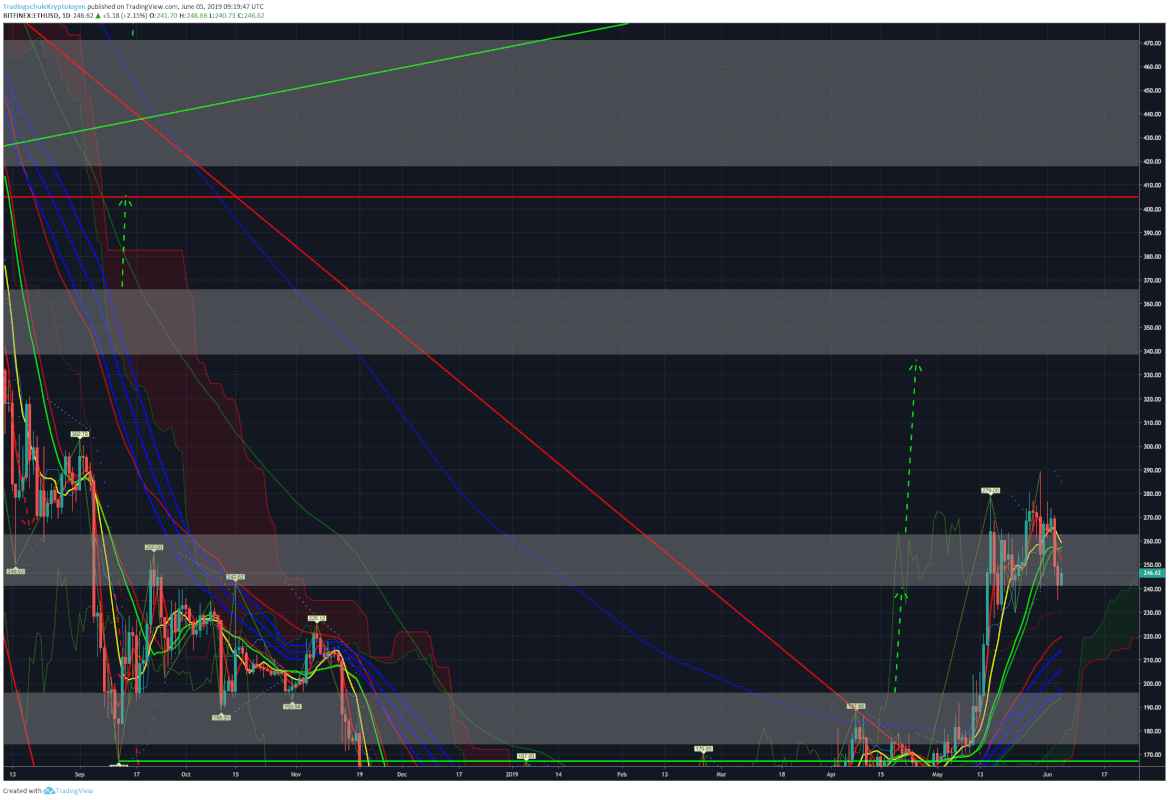Viewport: 1169px width, 800px height.
Task: Select the 170.00 price flag on the chart
Action: tap(703, 749)
